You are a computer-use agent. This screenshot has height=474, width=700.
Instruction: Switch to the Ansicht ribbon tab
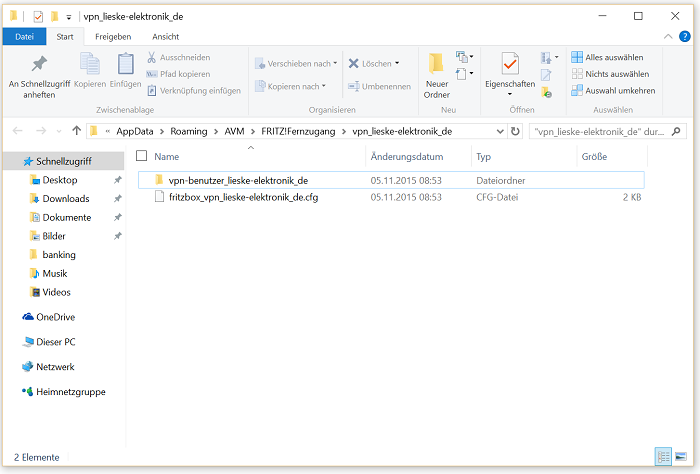tap(165, 36)
